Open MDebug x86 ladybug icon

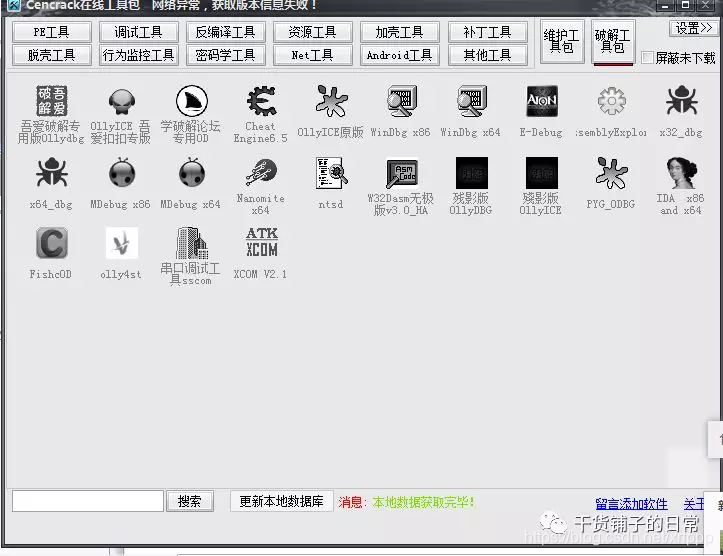[122, 172]
